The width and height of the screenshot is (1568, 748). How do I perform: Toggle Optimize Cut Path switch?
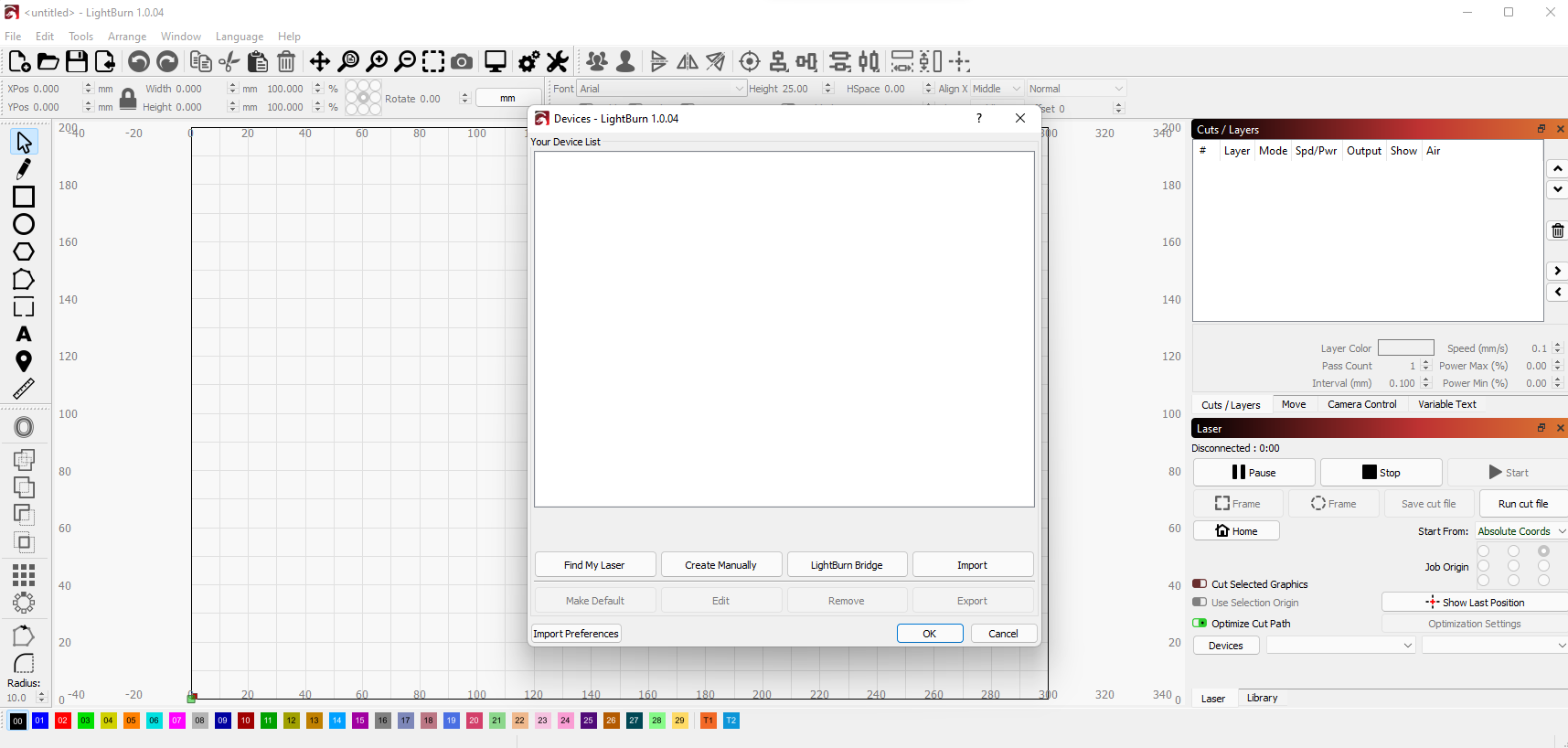pyautogui.click(x=1200, y=623)
